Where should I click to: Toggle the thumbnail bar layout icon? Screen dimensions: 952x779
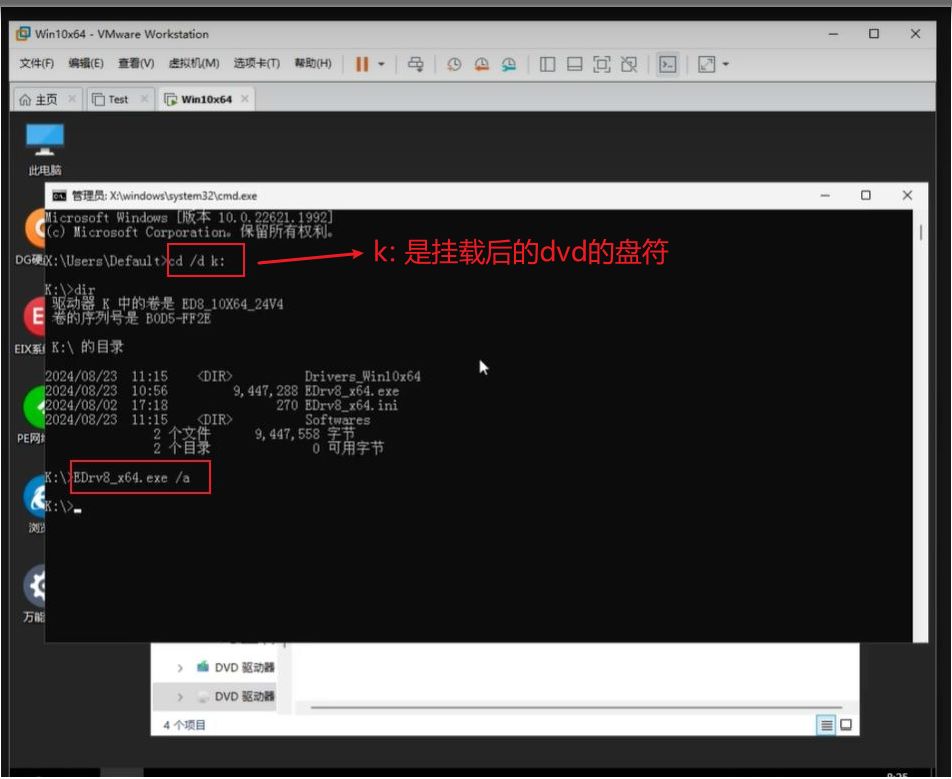(574, 64)
